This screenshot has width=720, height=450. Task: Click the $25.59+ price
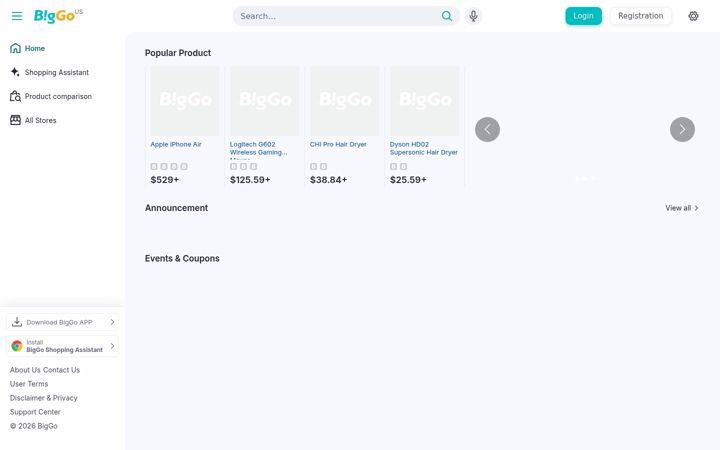408,180
